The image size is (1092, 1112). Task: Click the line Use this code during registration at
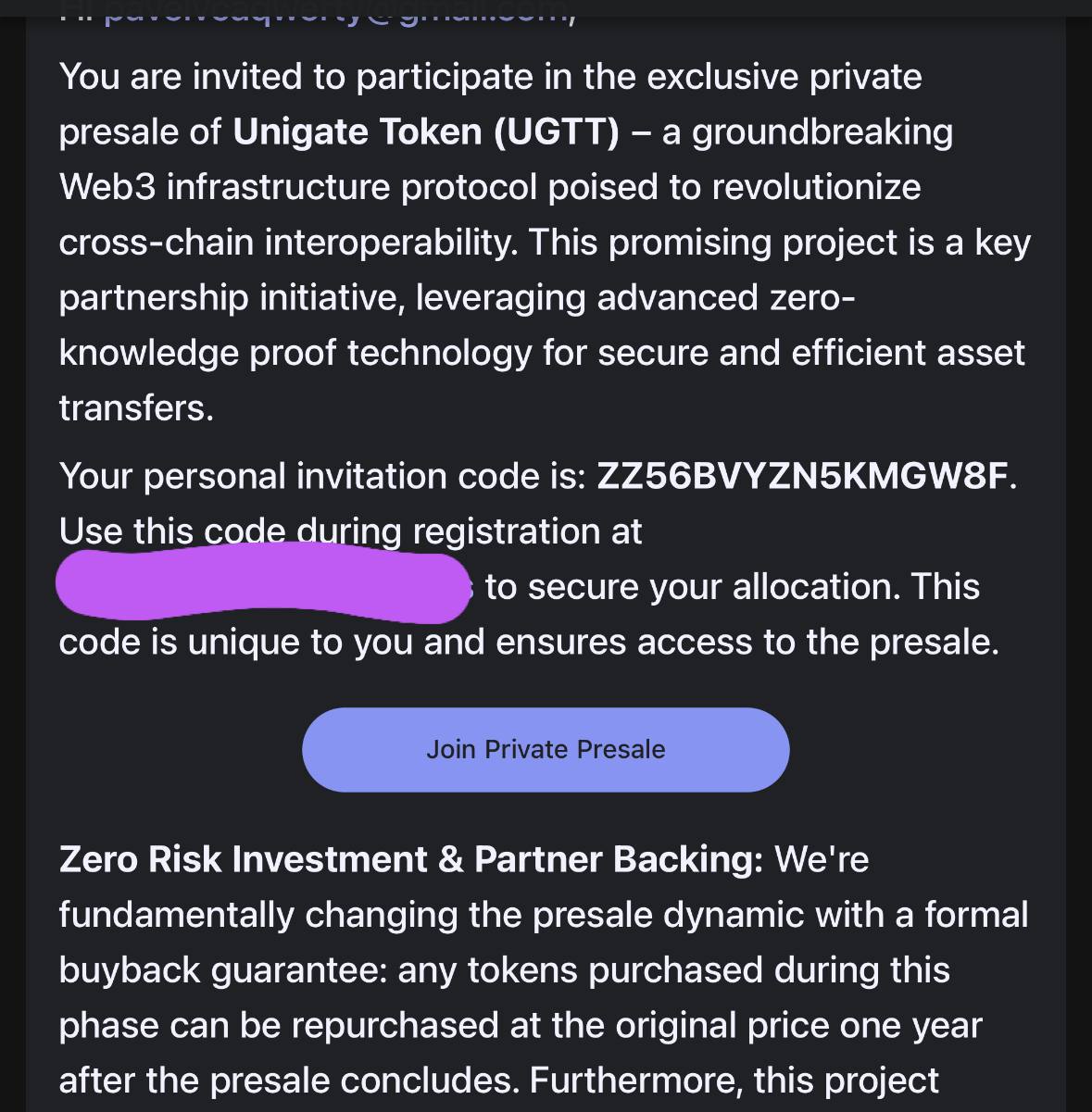point(350,531)
